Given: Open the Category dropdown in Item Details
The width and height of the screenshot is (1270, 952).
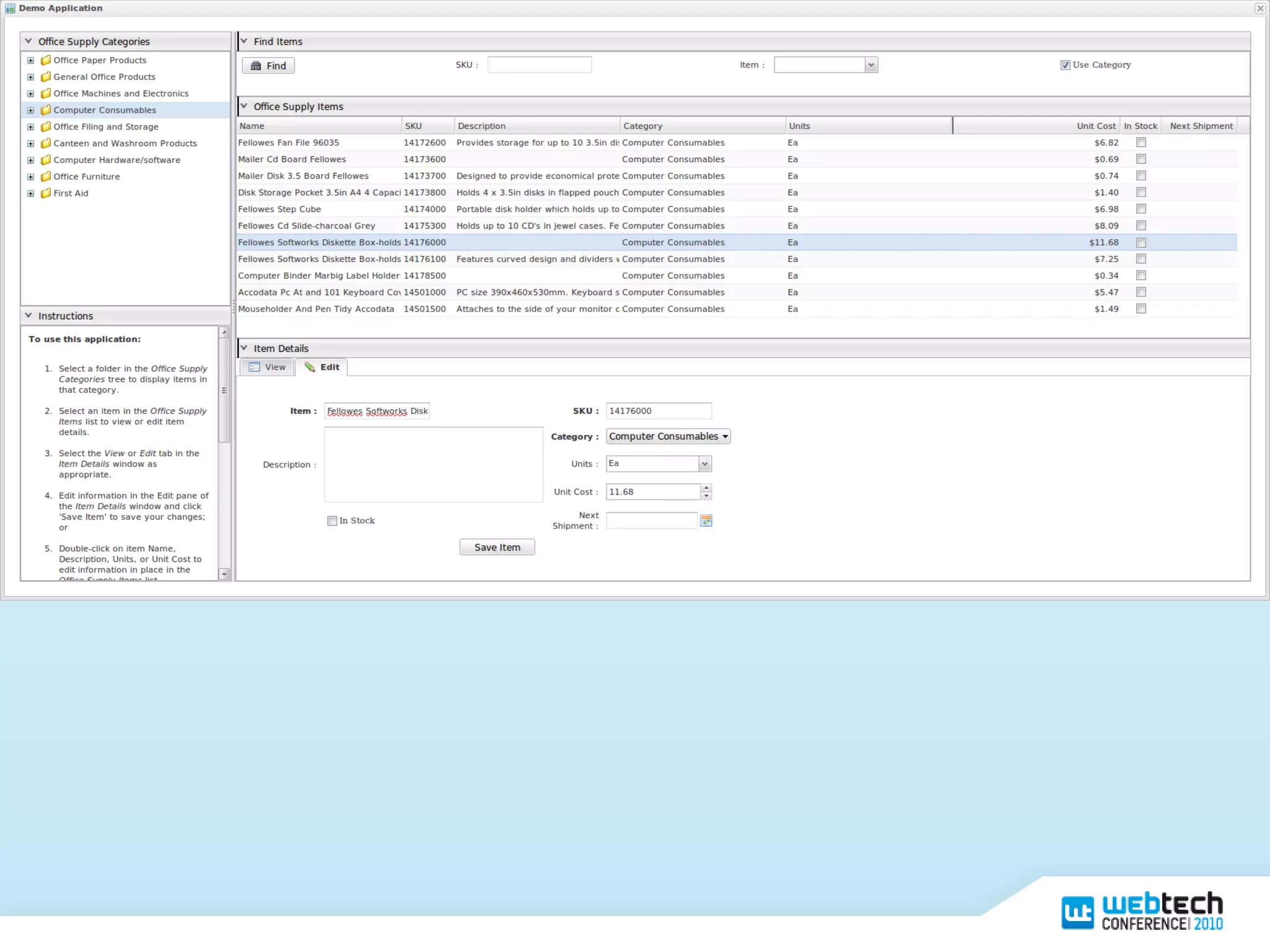Looking at the screenshot, I should point(668,436).
